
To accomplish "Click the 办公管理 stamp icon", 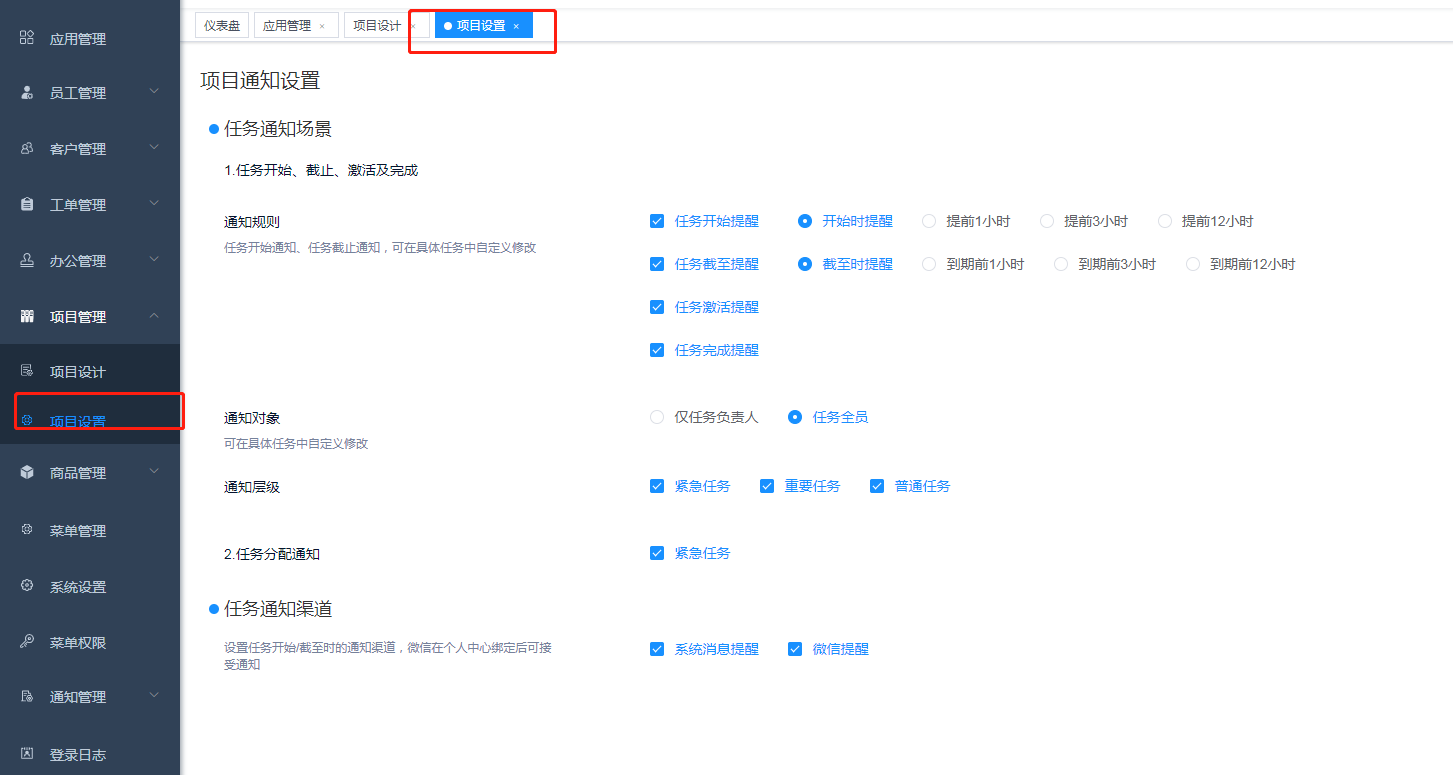I will click(27, 261).
